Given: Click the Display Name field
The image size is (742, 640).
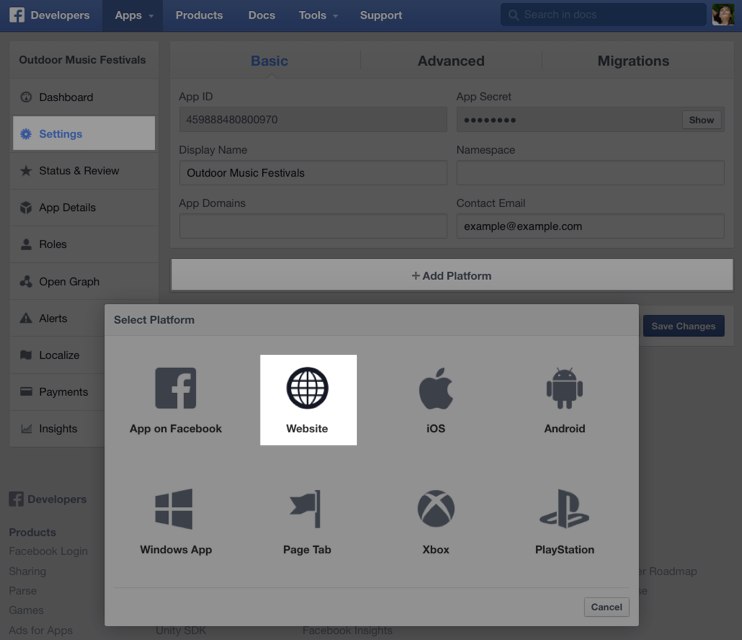Looking at the screenshot, I should pyautogui.click(x=313, y=173).
